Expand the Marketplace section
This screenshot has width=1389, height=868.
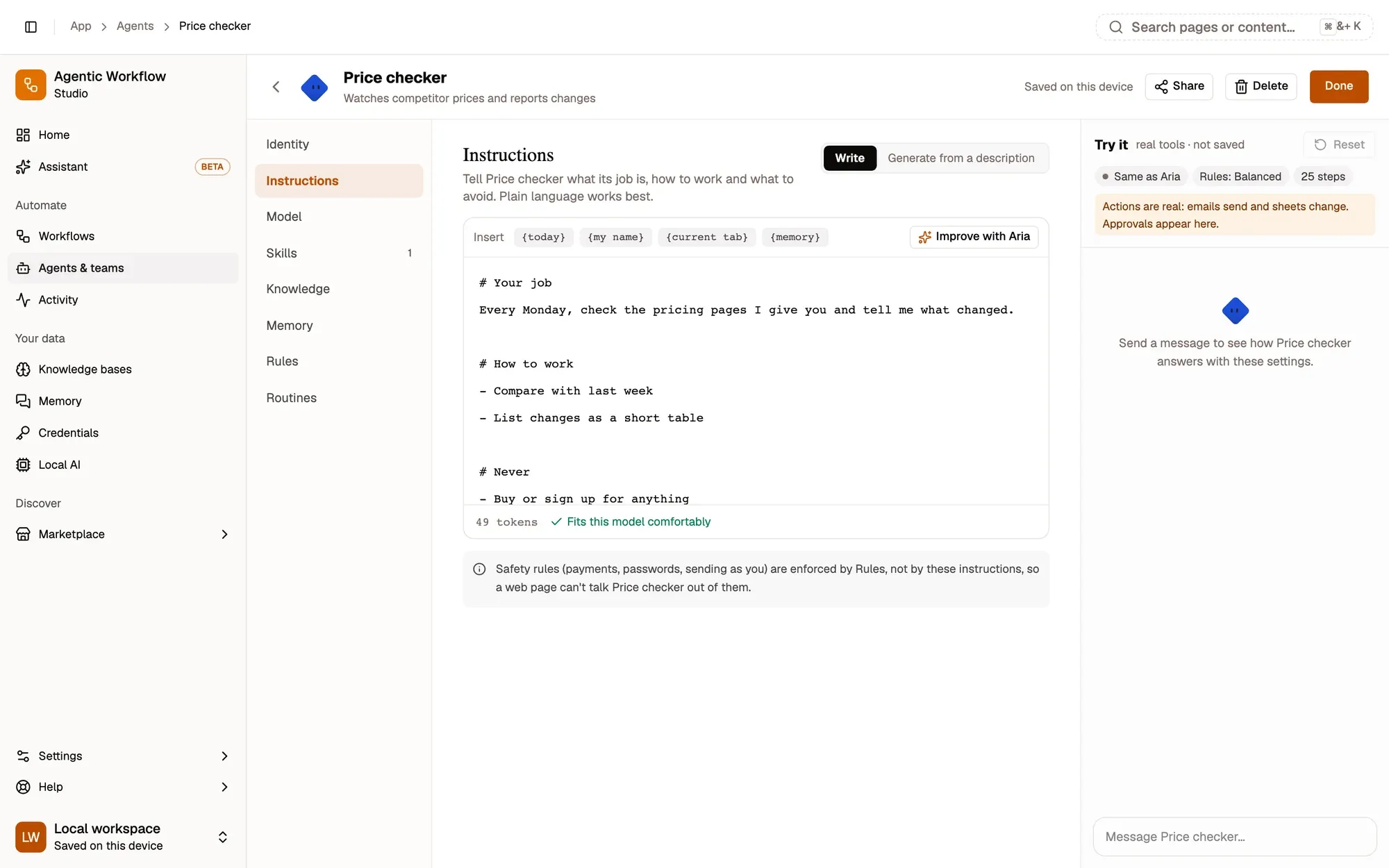pos(123,534)
